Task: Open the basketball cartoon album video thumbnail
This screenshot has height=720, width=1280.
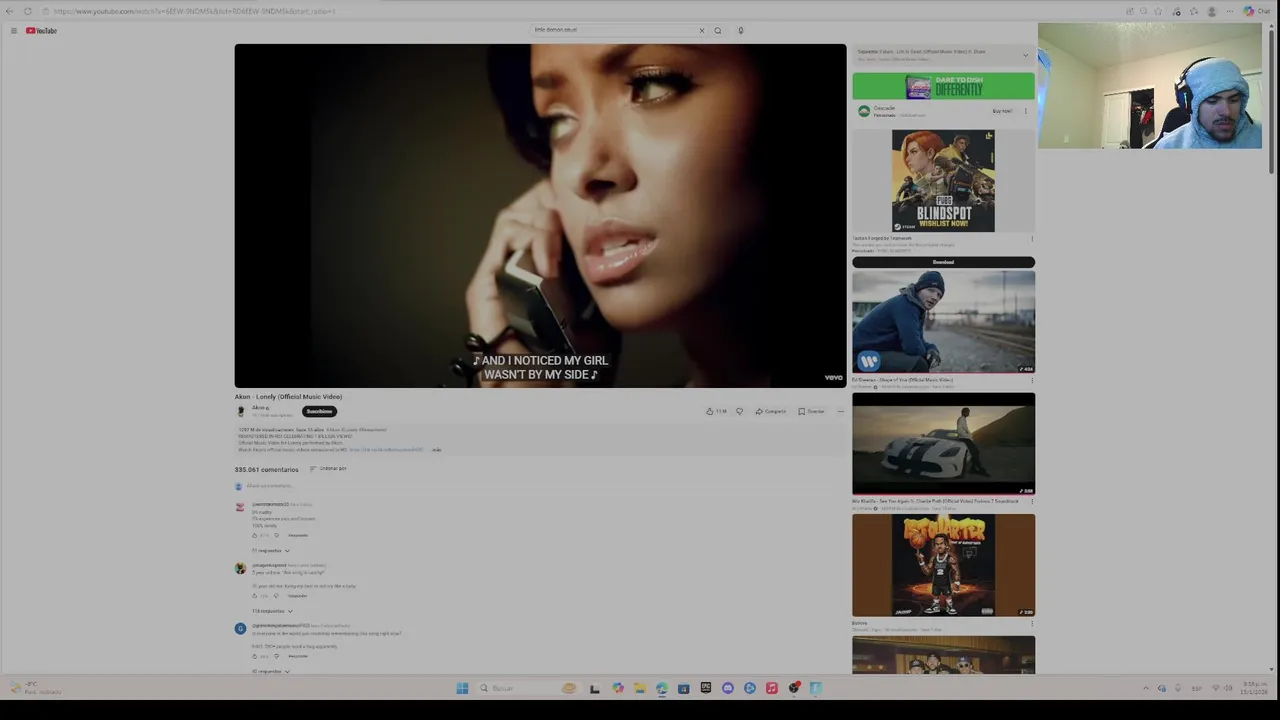Action: click(943, 565)
